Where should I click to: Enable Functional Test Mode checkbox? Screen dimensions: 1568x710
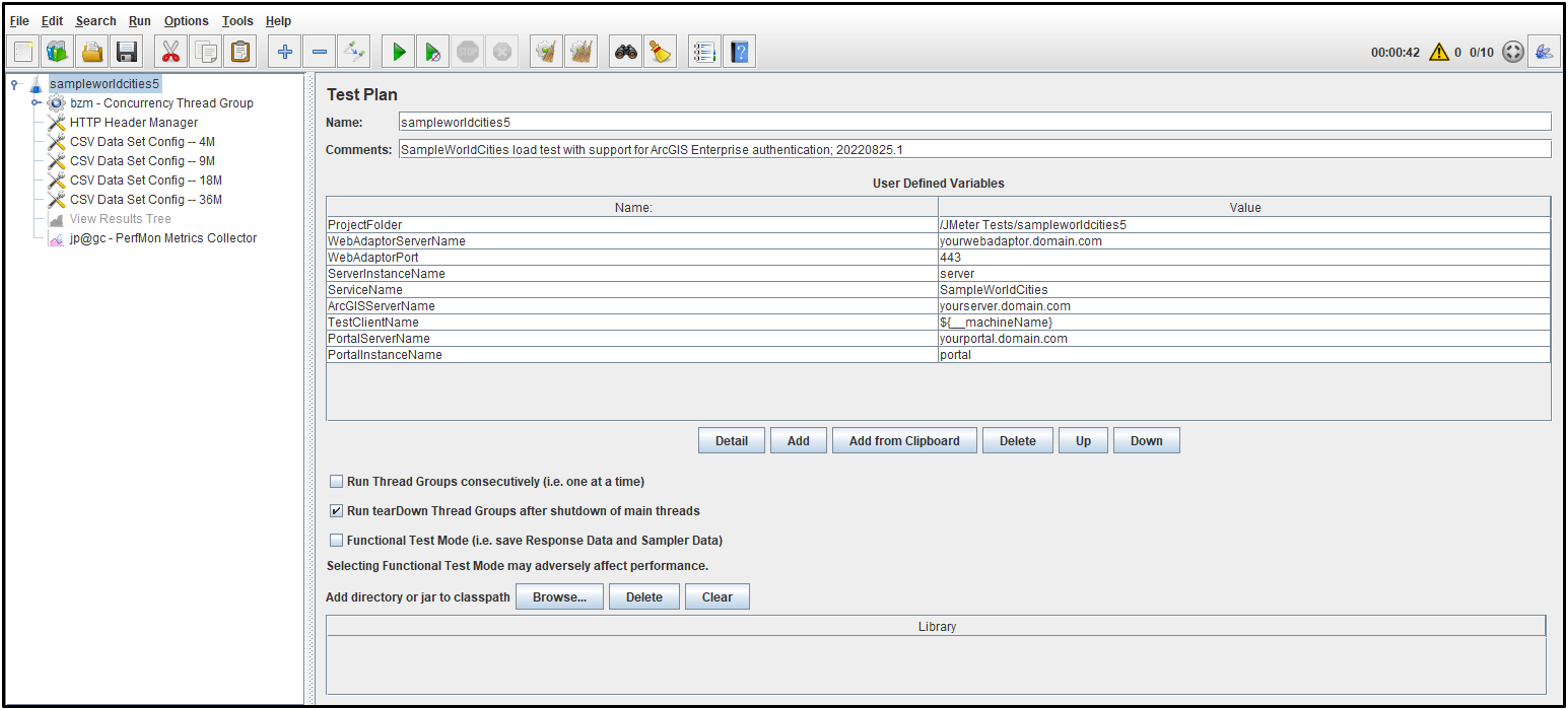pyautogui.click(x=337, y=540)
